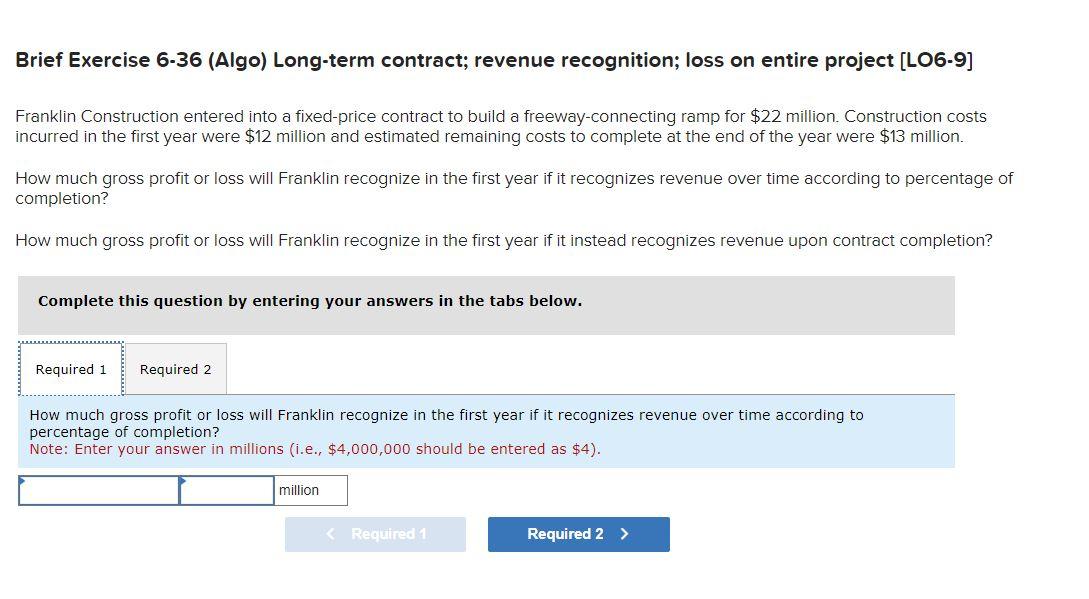The width and height of the screenshot is (1089, 599).
Task: Open the gross profit or loss selection field
Action: point(98,490)
